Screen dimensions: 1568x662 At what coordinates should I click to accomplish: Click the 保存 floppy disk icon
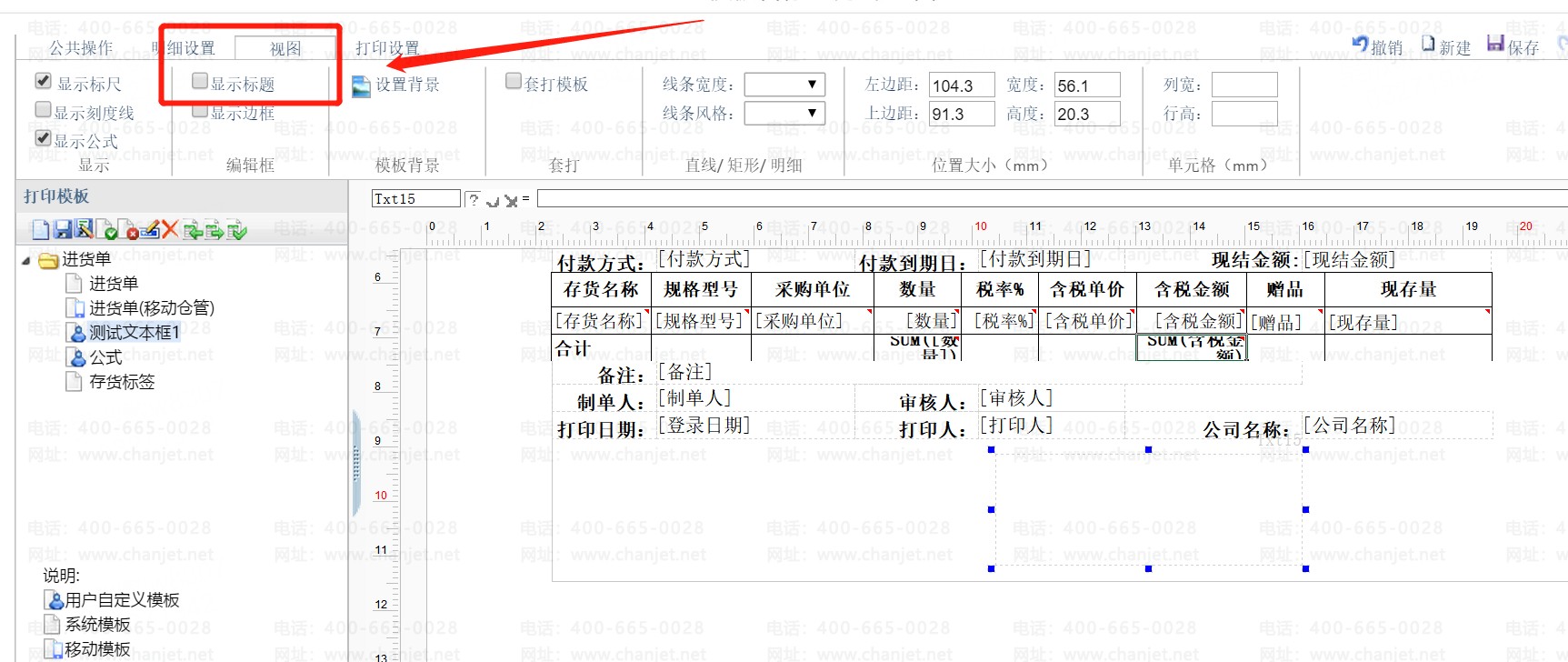point(1496,44)
